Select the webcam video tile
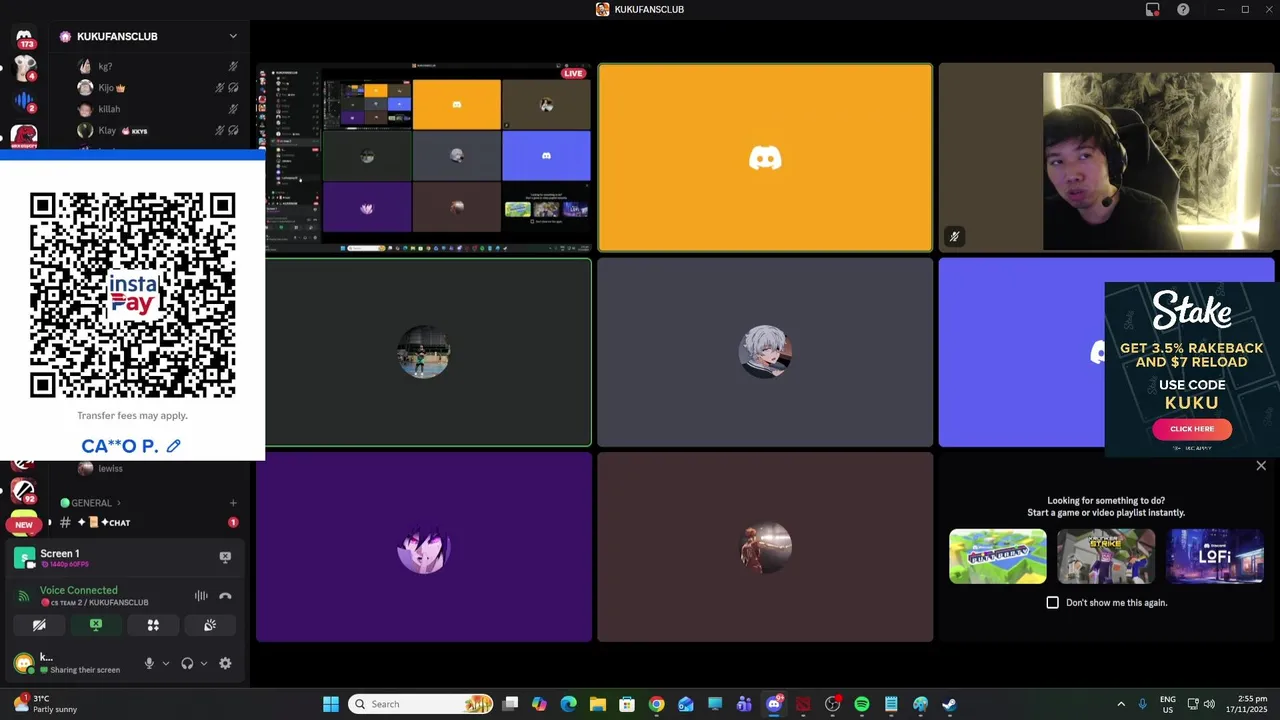The height and width of the screenshot is (720, 1280). (x=1107, y=158)
